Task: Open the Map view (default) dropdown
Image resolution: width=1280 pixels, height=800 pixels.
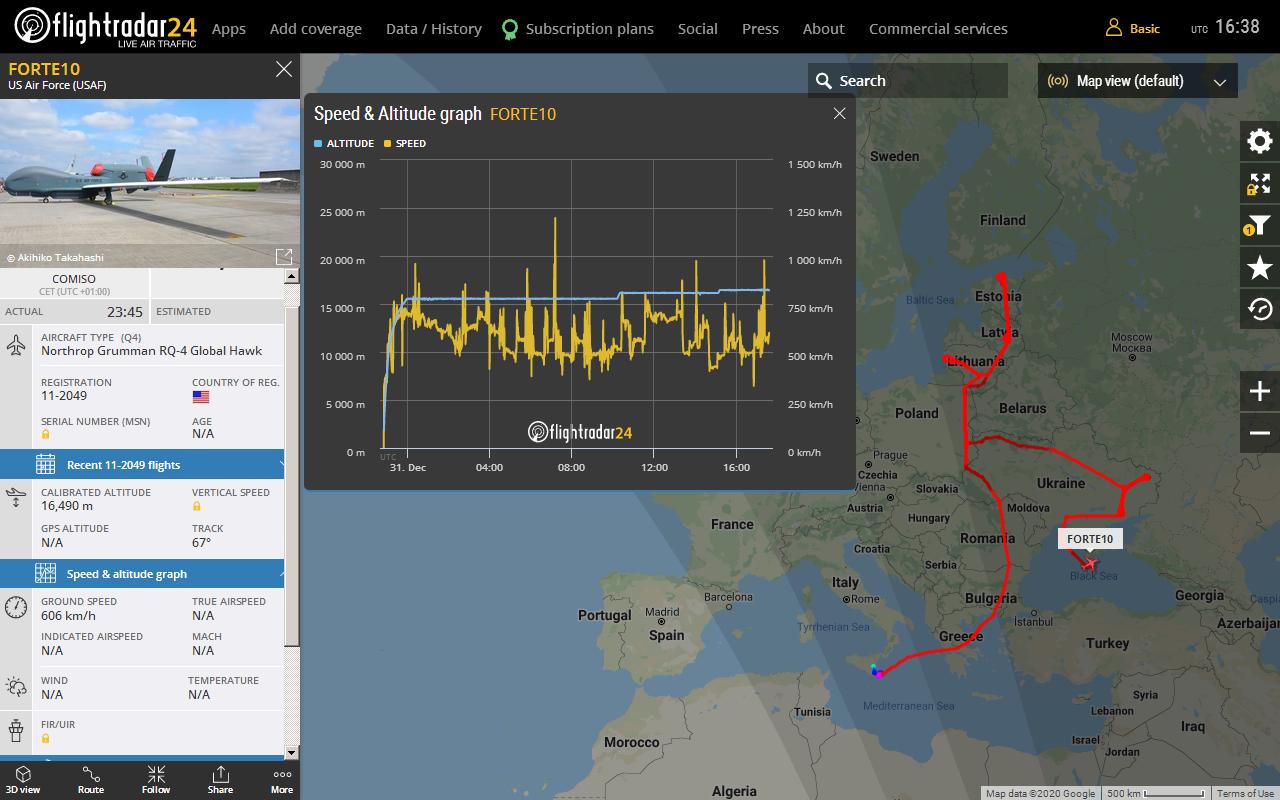Action: (1138, 81)
